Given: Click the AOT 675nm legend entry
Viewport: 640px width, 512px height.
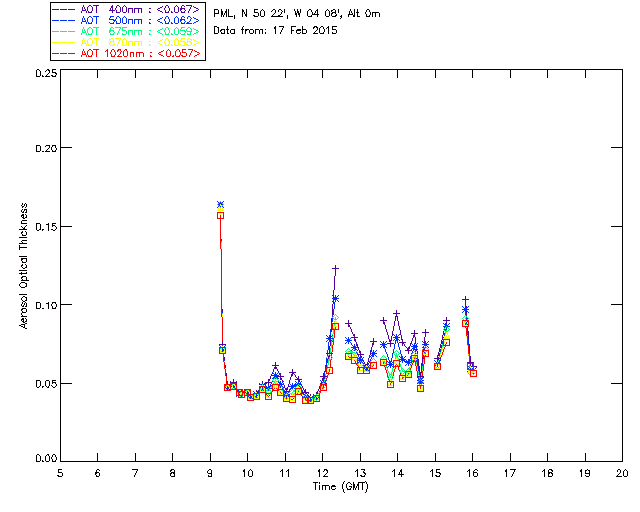Looking at the screenshot, I should [127, 31].
